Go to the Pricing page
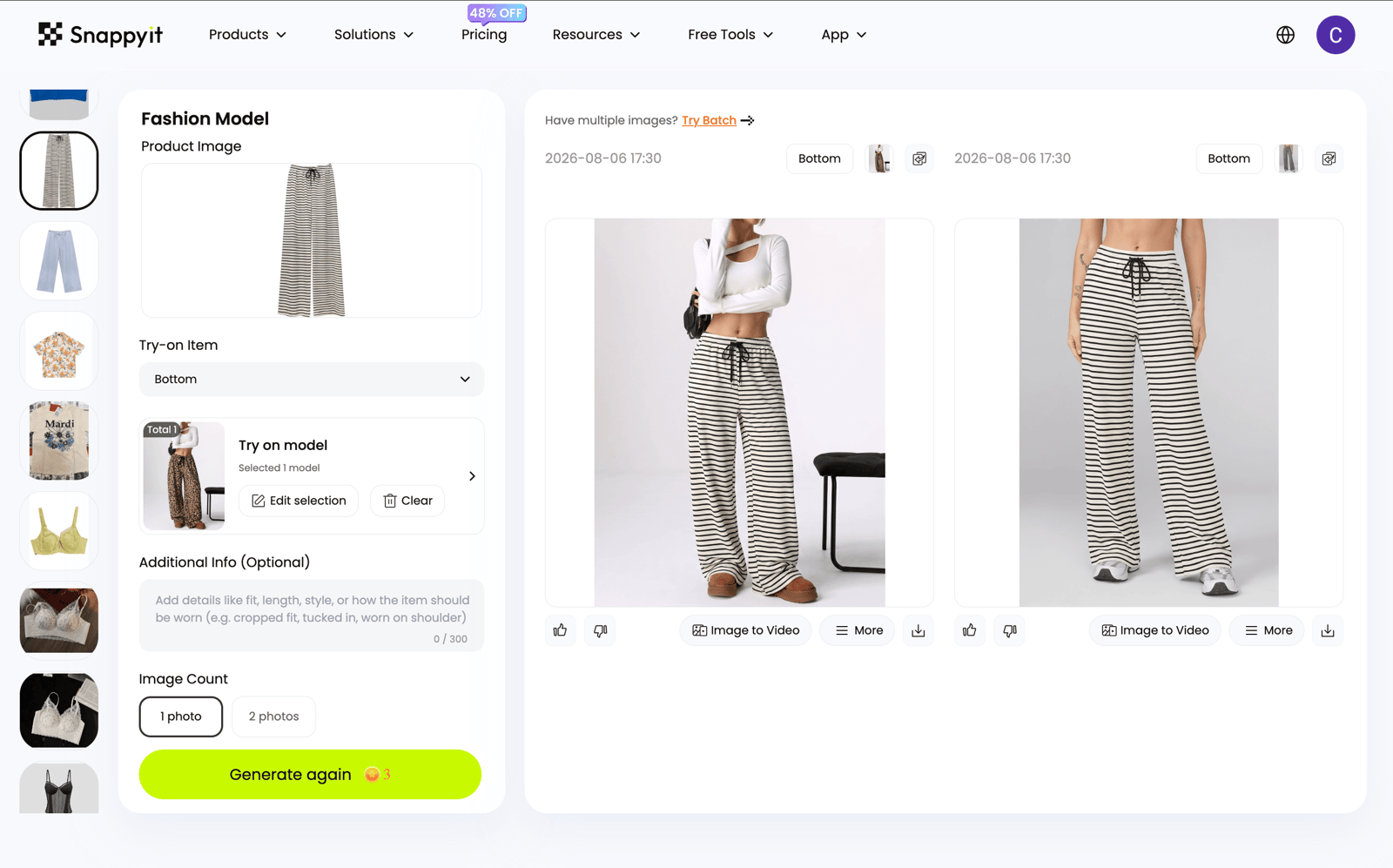1393x868 pixels. click(484, 35)
